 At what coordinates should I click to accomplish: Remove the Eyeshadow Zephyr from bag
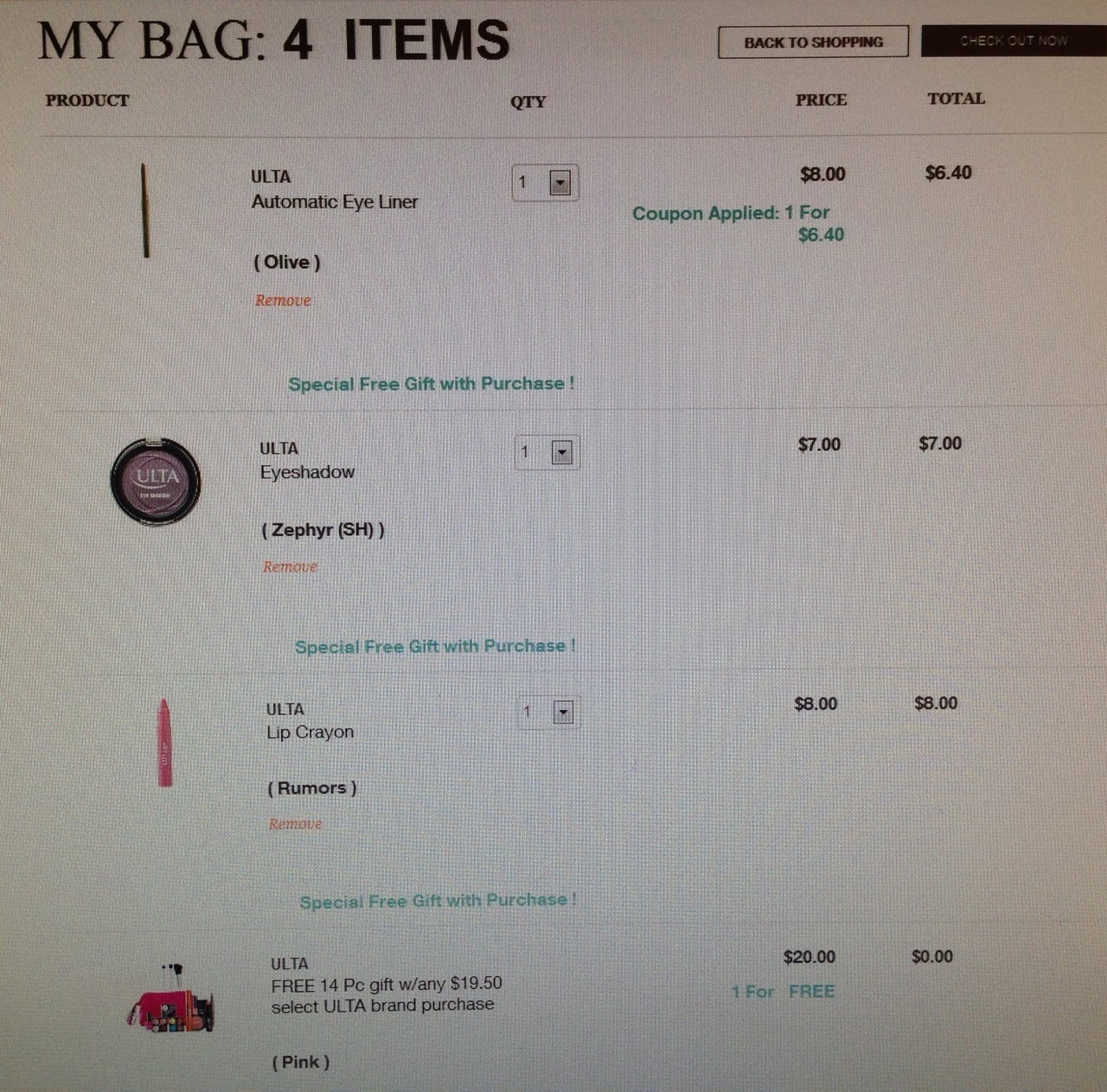[291, 566]
